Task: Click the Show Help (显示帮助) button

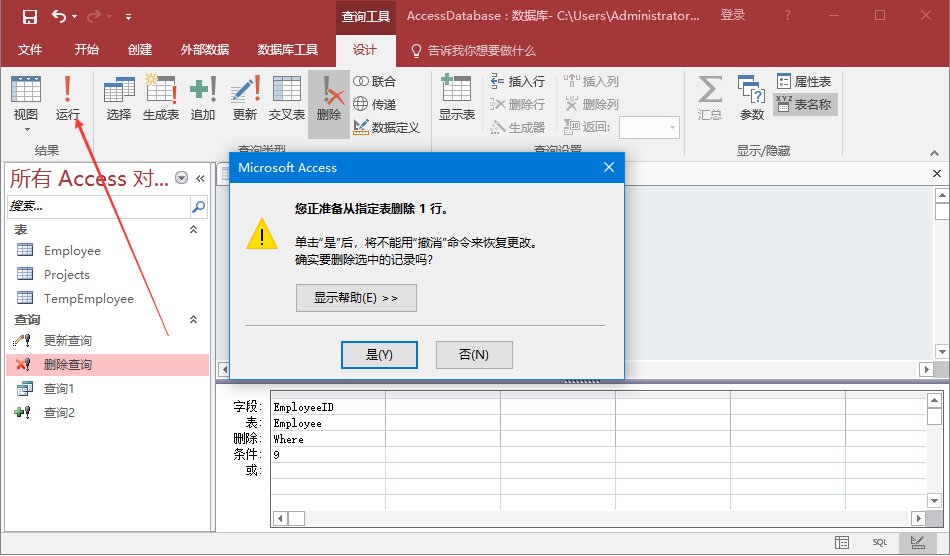Action: click(356, 298)
